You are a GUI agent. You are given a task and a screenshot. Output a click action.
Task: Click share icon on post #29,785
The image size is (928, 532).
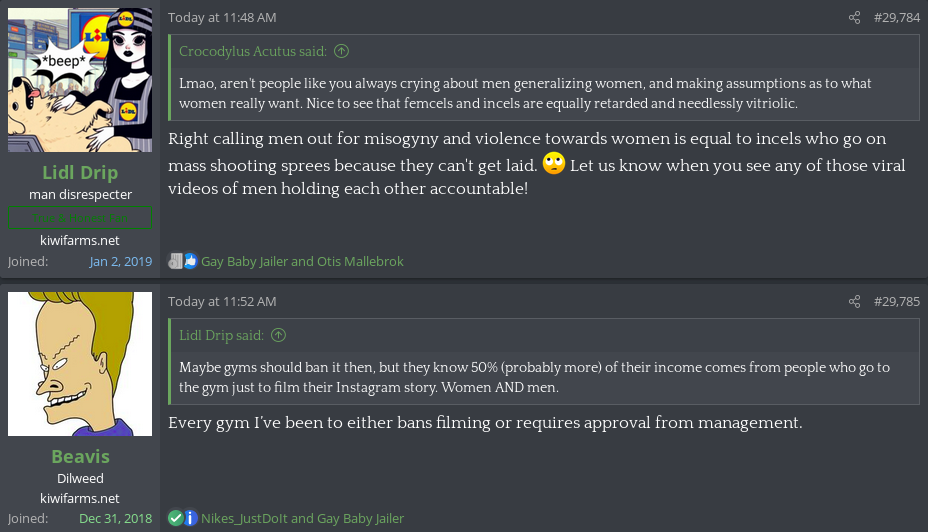pyautogui.click(x=854, y=302)
